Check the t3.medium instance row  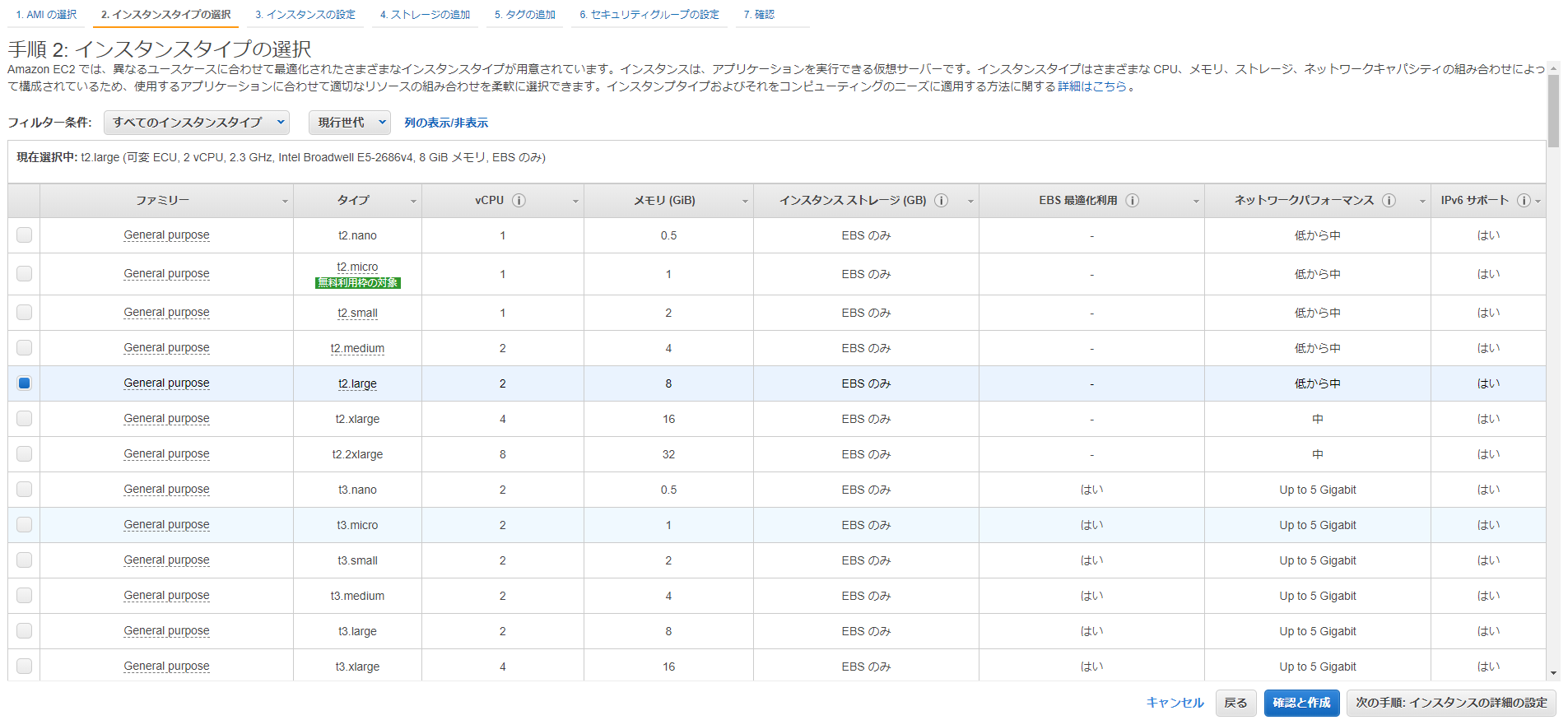25,596
